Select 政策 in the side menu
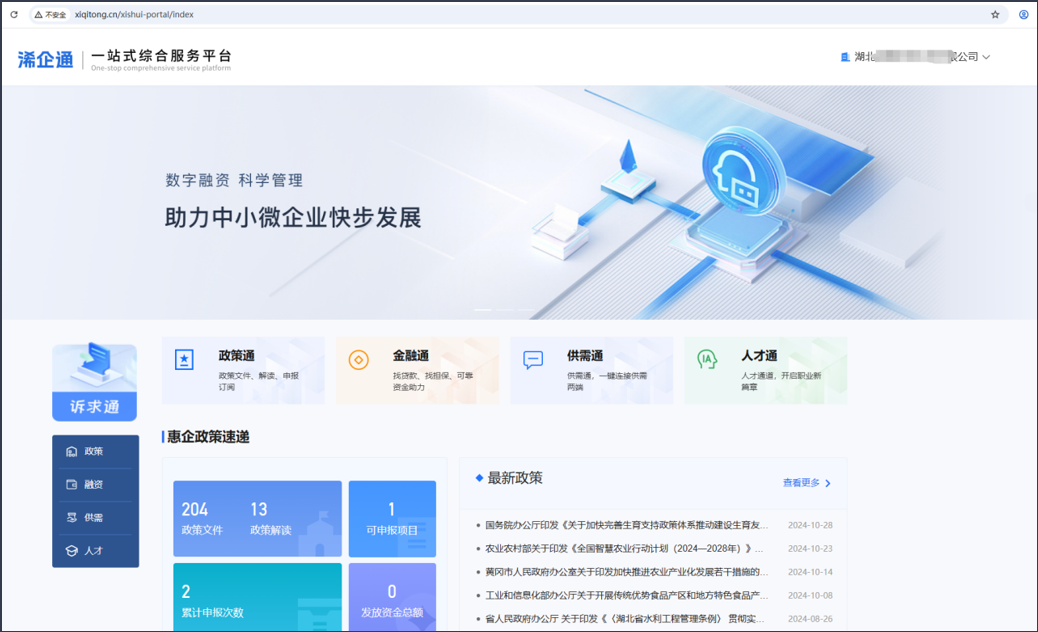 tap(95, 451)
